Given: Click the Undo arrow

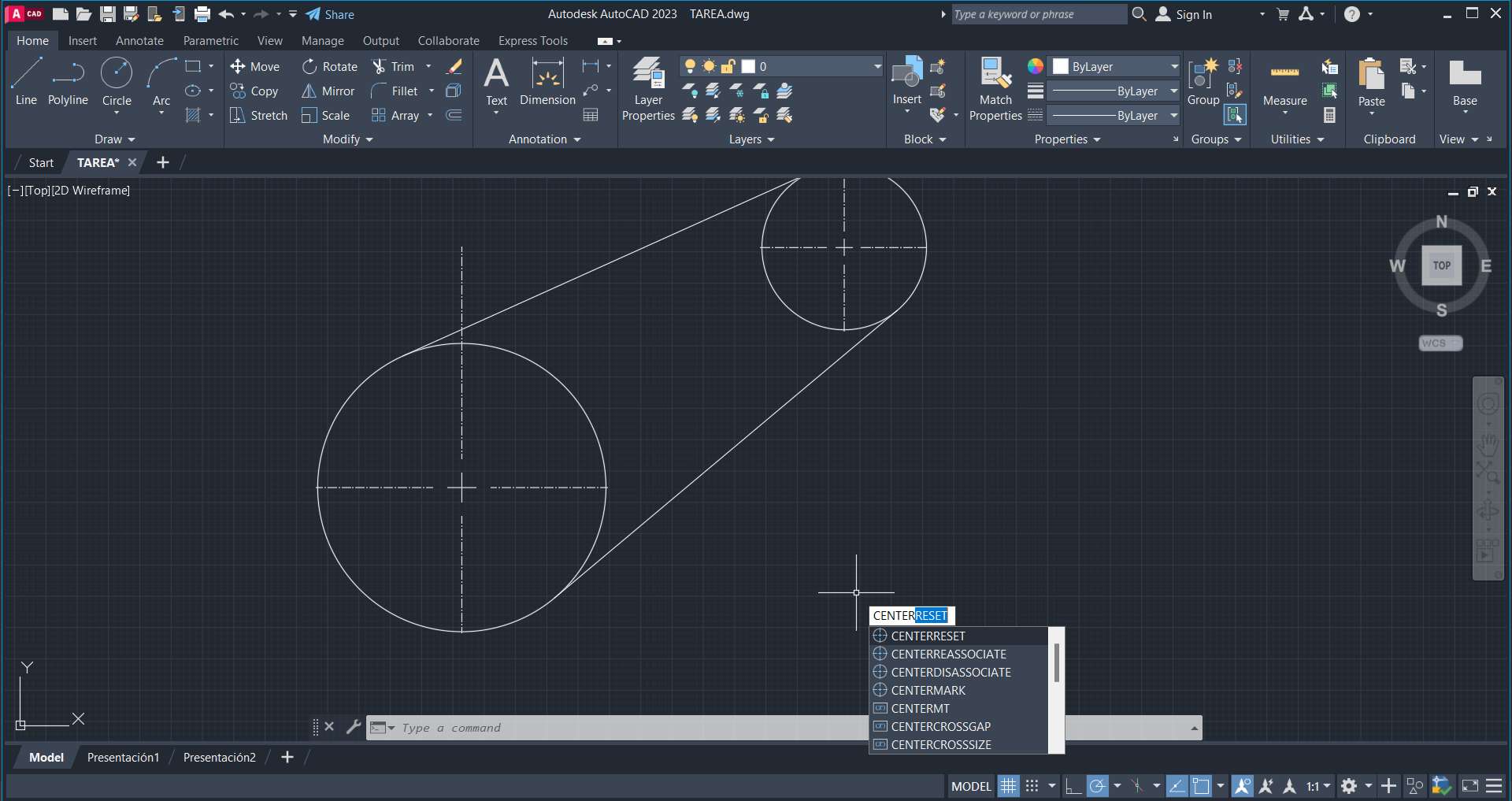Looking at the screenshot, I should tap(227, 14).
